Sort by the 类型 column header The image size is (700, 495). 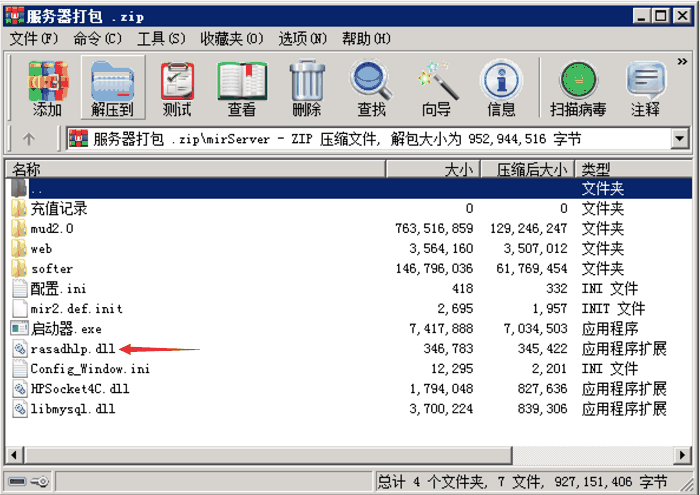pos(634,169)
